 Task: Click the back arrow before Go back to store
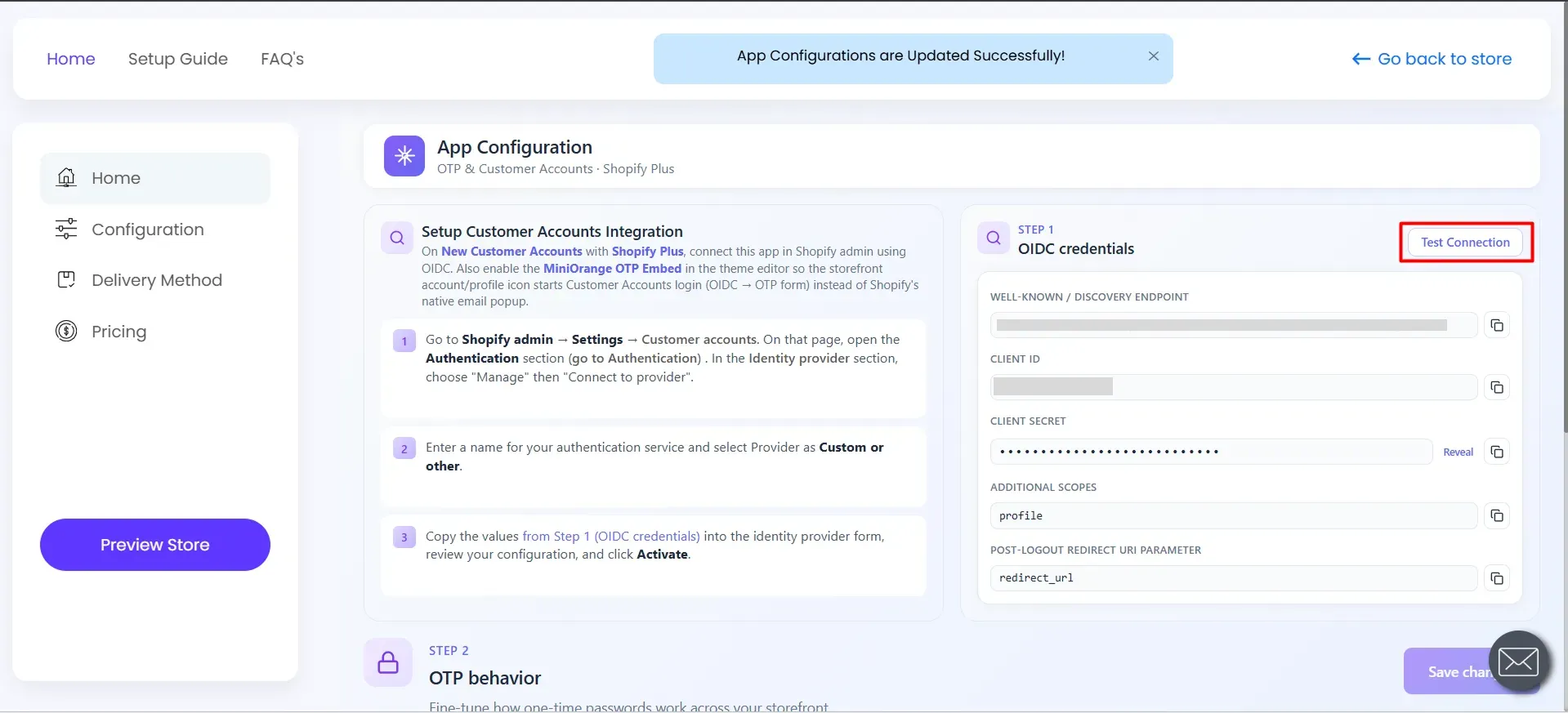(x=1360, y=59)
